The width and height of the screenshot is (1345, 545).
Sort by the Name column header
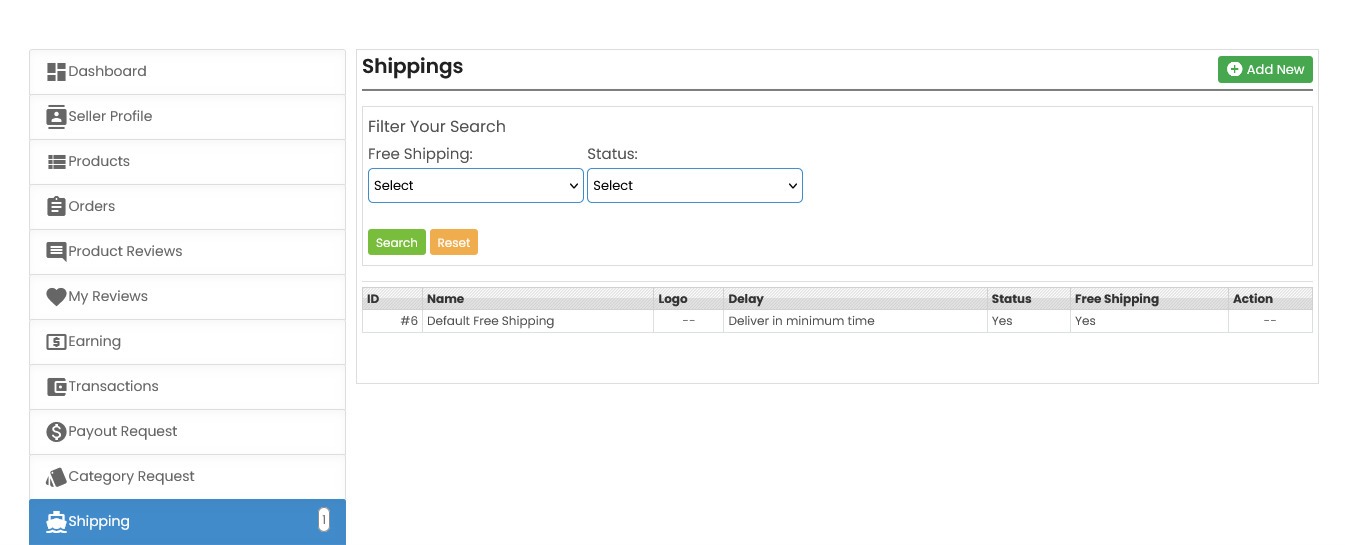[x=445, y=299]
